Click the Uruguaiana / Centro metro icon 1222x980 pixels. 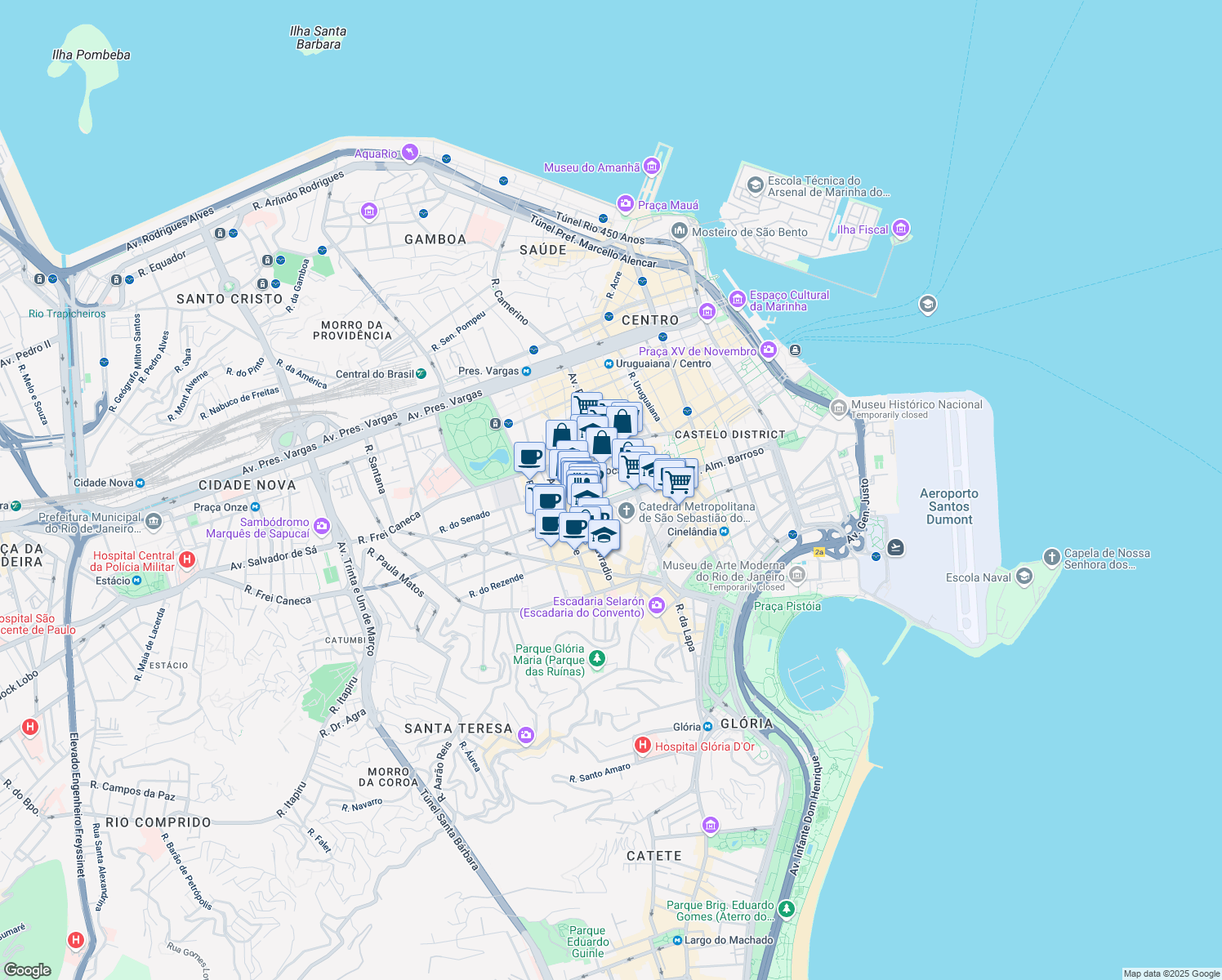(x=609, y=363)
